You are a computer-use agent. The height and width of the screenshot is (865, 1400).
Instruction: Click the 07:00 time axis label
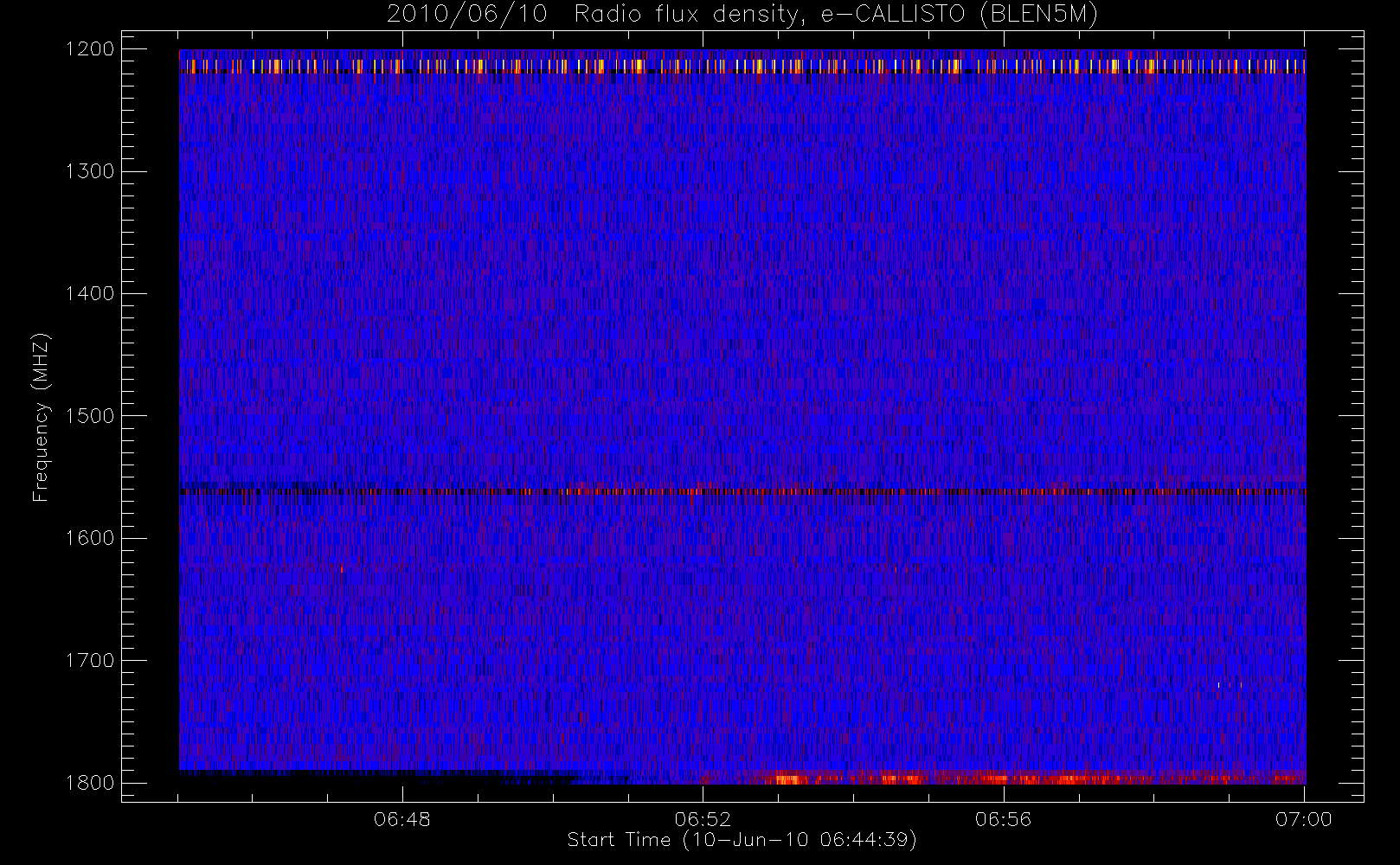pyautogui.click(x=1304, y=819)
